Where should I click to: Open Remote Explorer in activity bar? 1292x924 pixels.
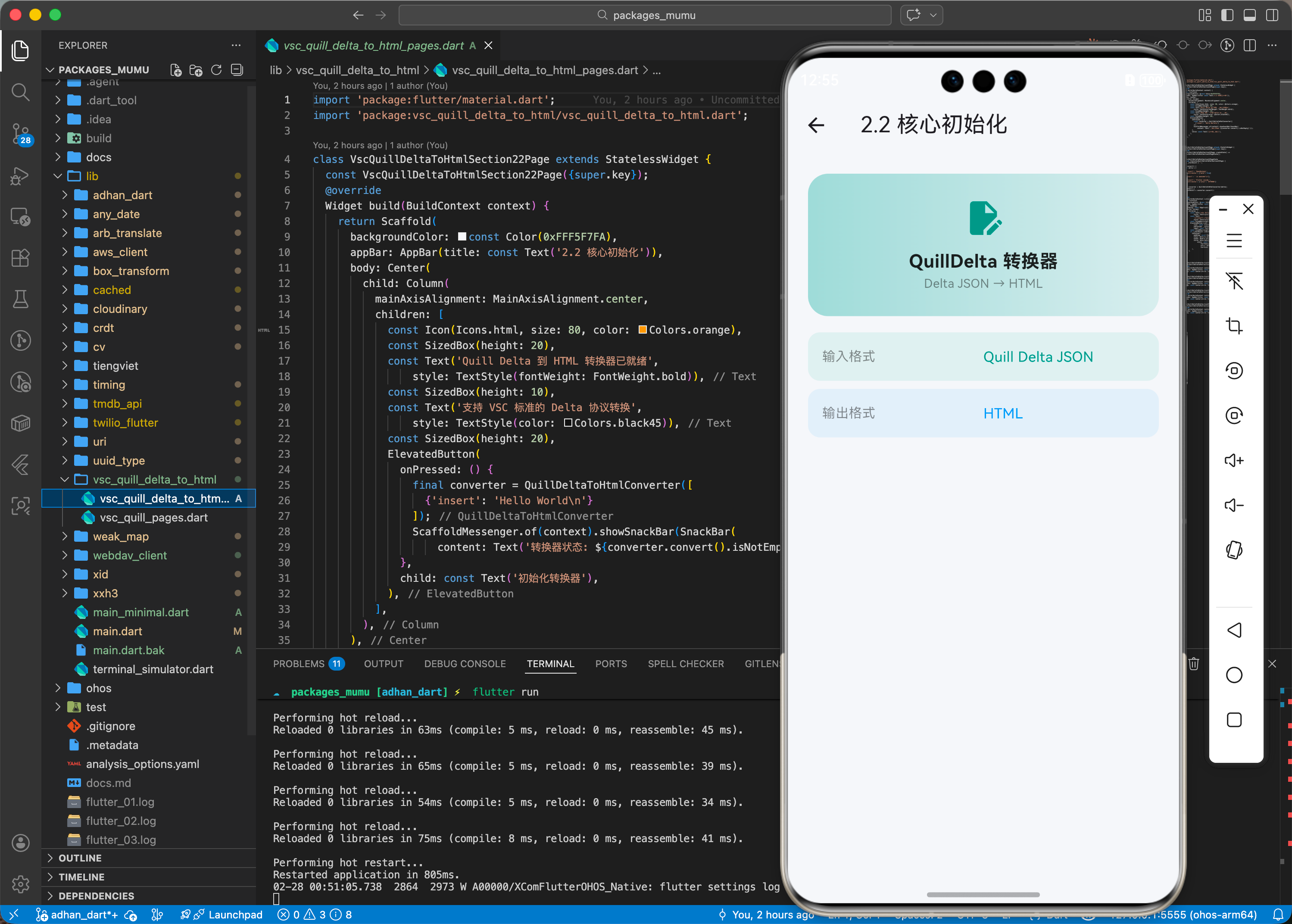(21, 217)
